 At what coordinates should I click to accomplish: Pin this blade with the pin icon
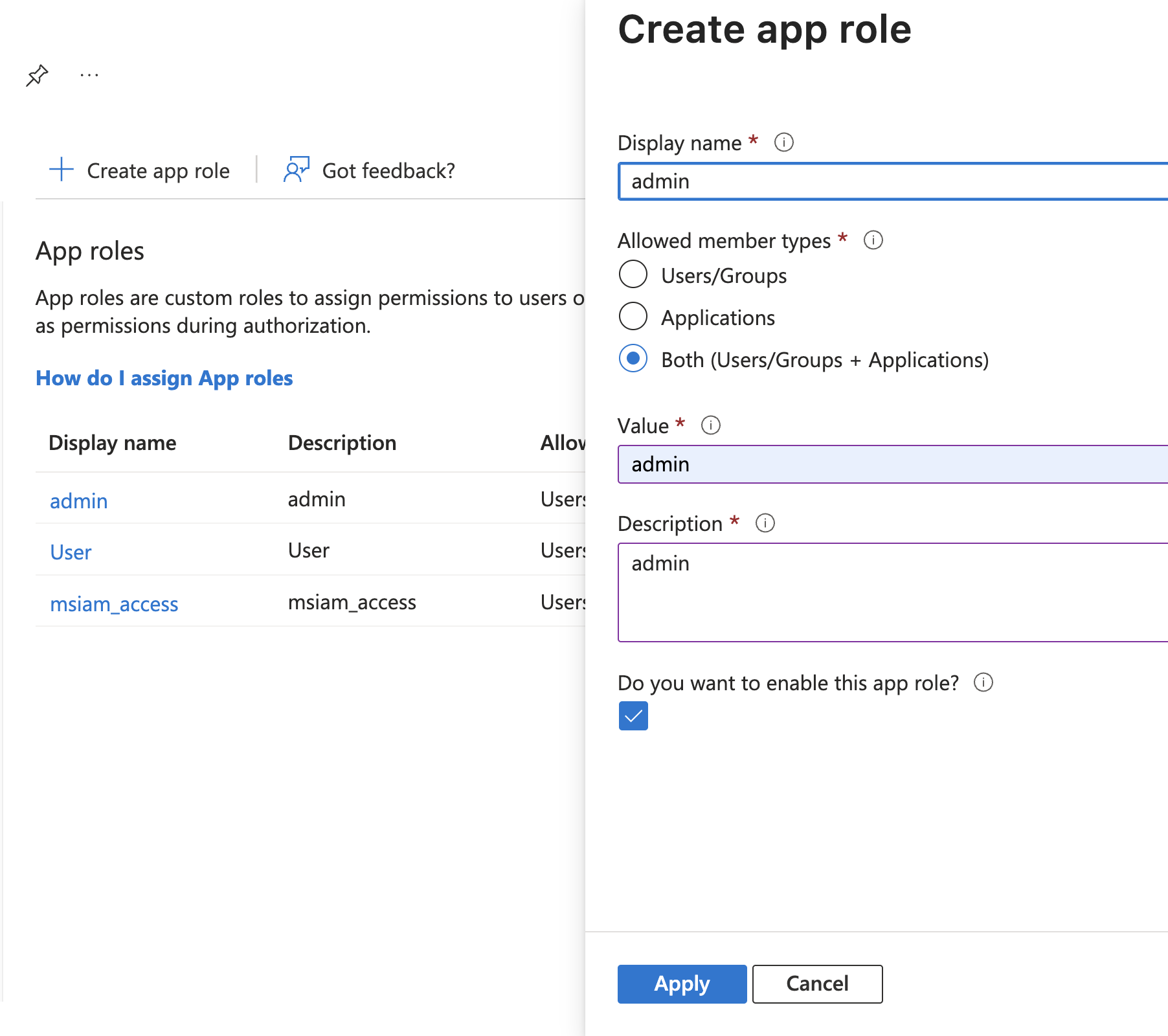tap(37, 75)
